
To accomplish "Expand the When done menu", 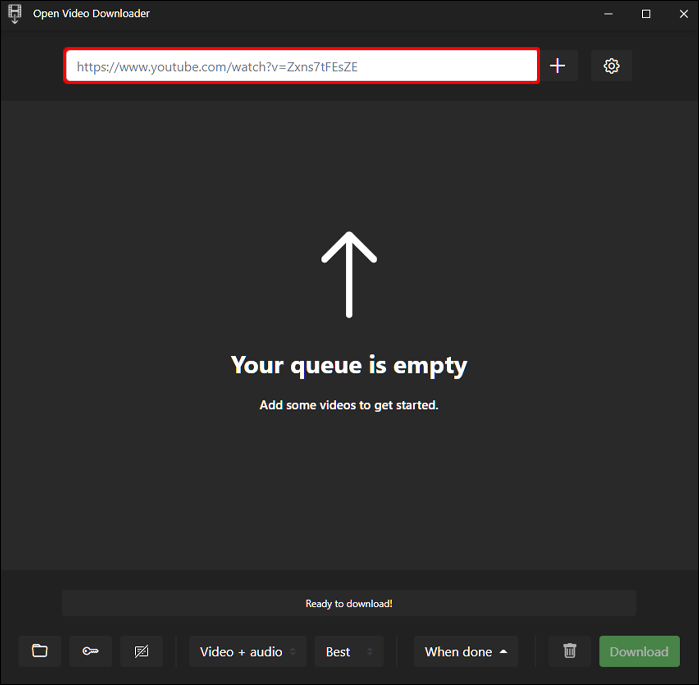I will click(466, 651).
